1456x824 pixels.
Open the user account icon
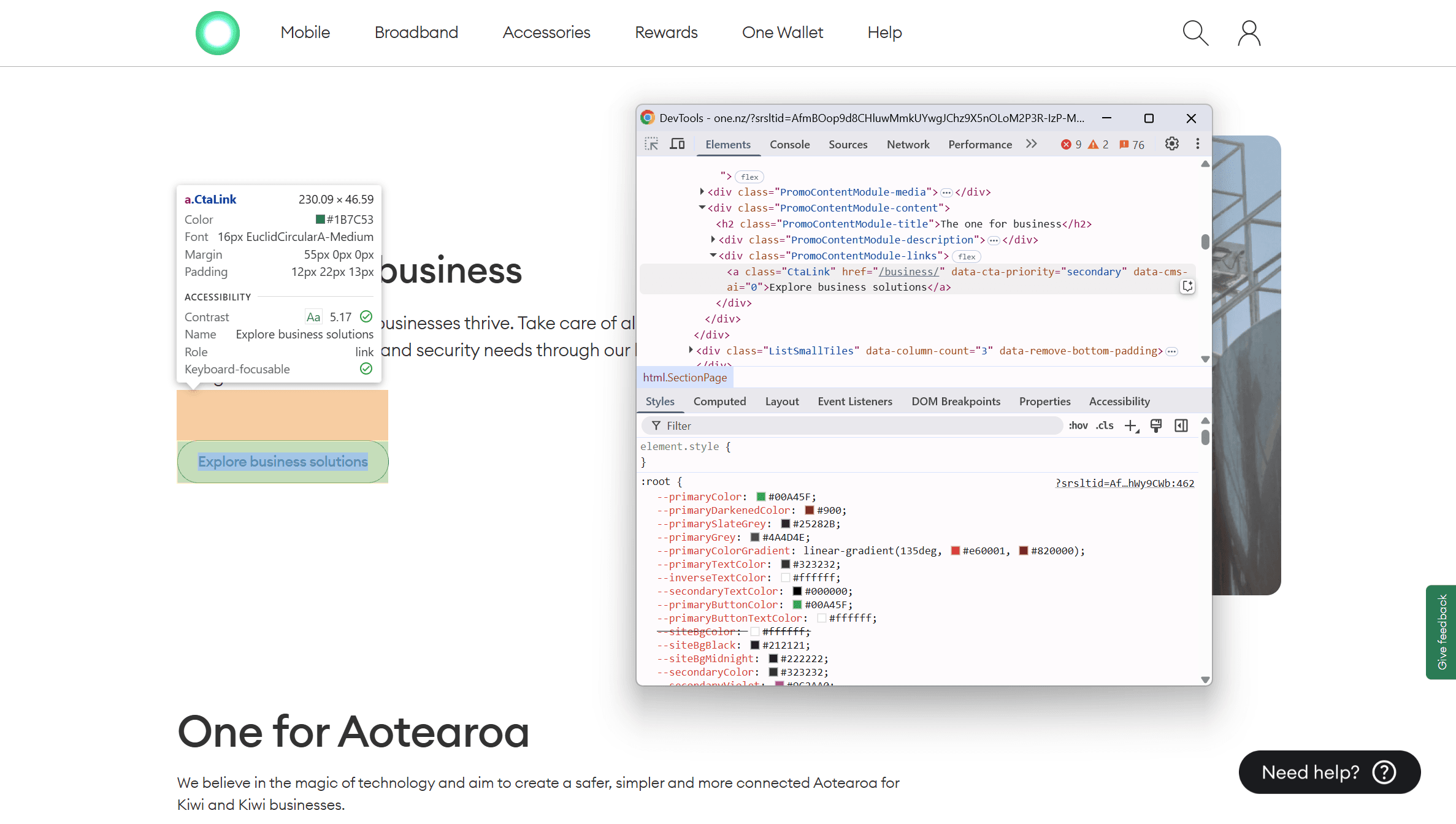(x=1249, y=33)
